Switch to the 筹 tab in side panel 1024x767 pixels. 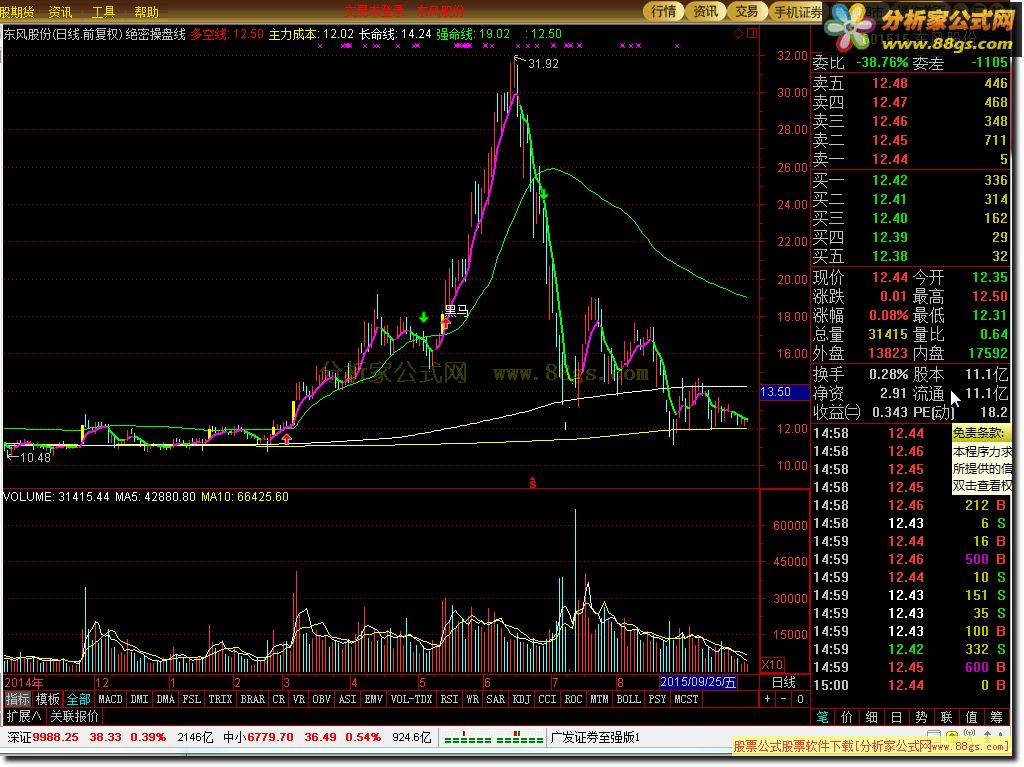click(997, 717)
